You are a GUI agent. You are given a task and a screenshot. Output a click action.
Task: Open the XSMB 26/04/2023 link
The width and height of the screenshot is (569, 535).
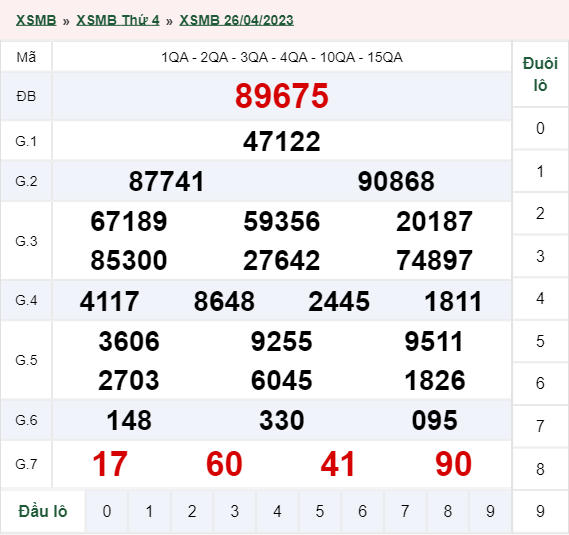[237, 20]
